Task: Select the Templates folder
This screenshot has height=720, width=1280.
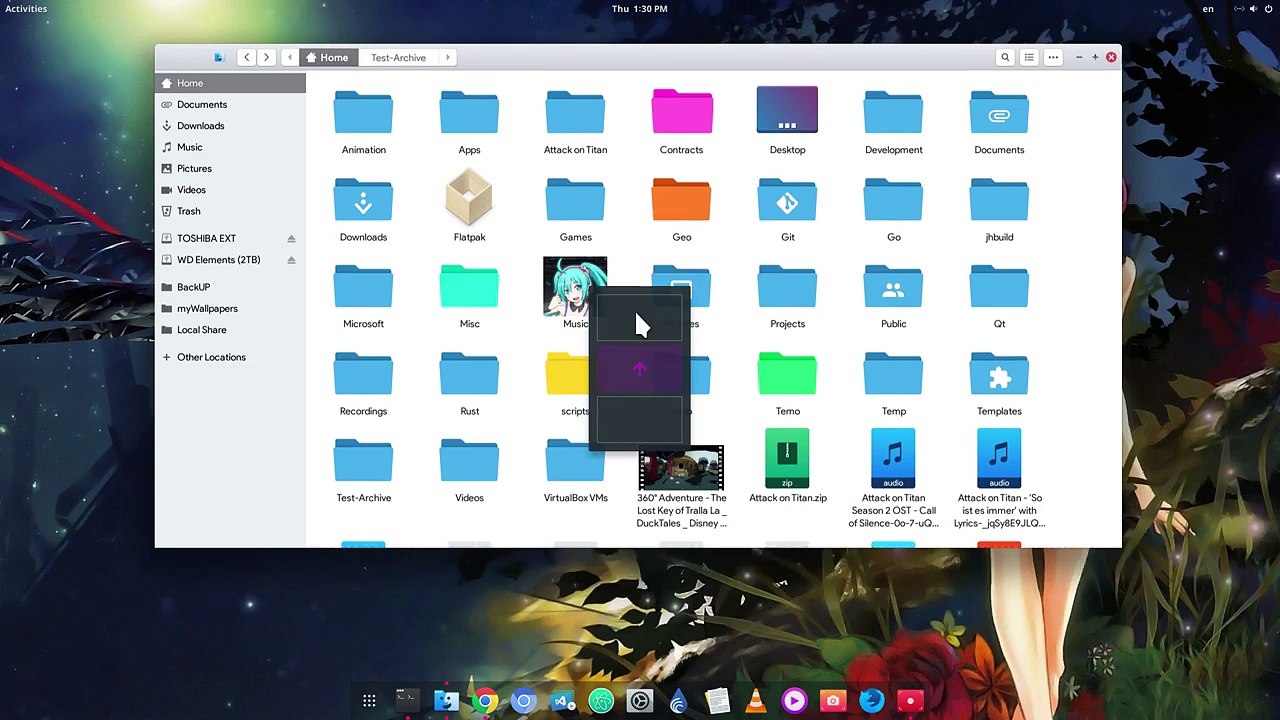Action: click(x=999, y=373)
